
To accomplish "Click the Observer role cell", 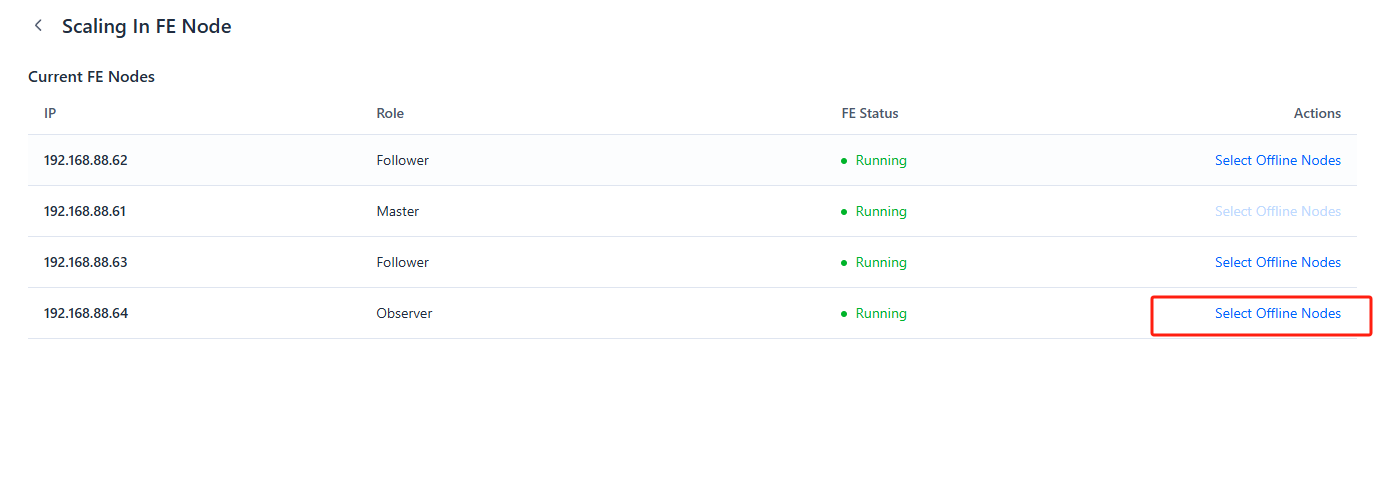I will click(x=404, y=313).
